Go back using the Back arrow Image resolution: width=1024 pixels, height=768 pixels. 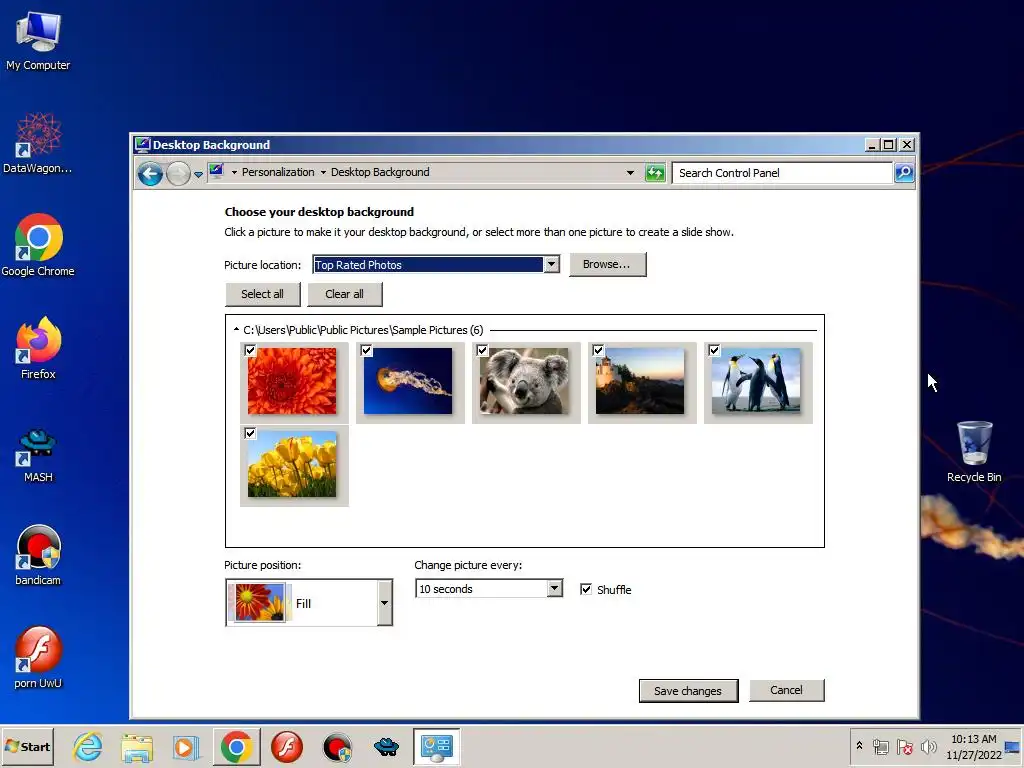click(150, 174)
